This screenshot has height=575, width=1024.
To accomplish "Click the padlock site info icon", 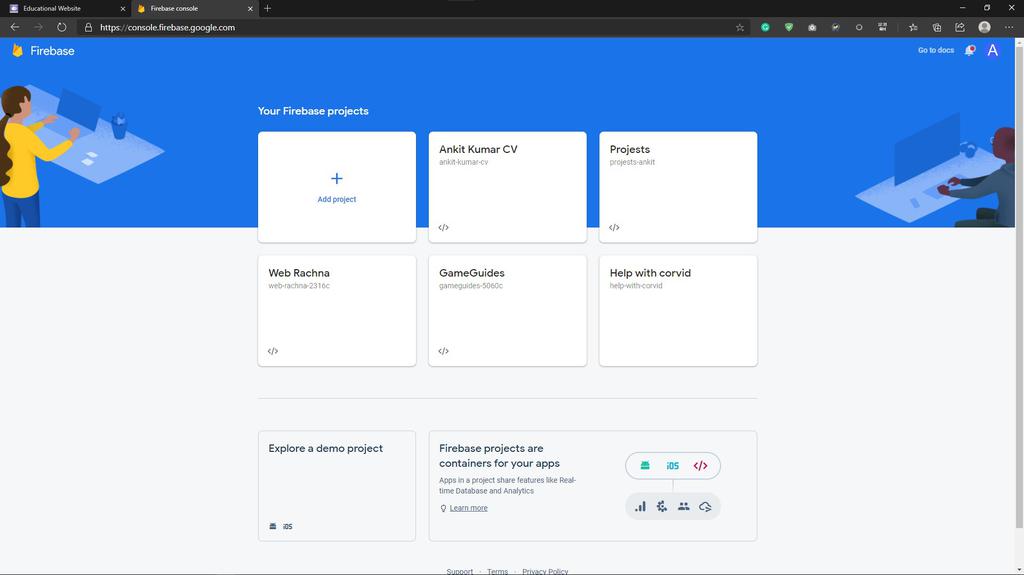I will [x=88, y=27].
